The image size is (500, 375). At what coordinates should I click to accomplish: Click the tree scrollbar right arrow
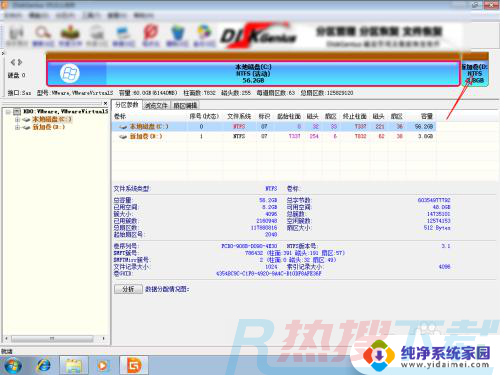[x=104, y=339]
